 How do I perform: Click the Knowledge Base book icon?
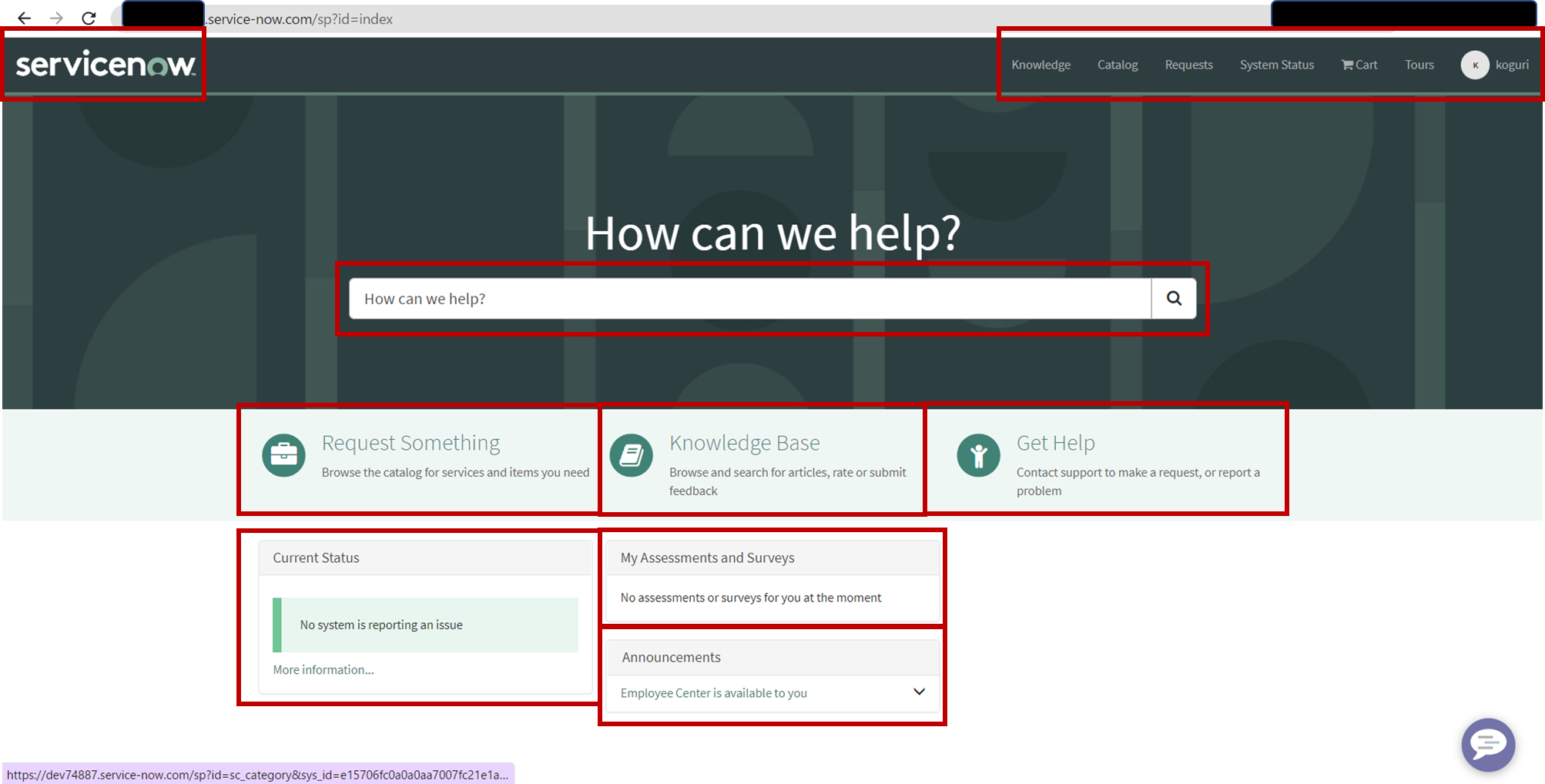(632, 455)
